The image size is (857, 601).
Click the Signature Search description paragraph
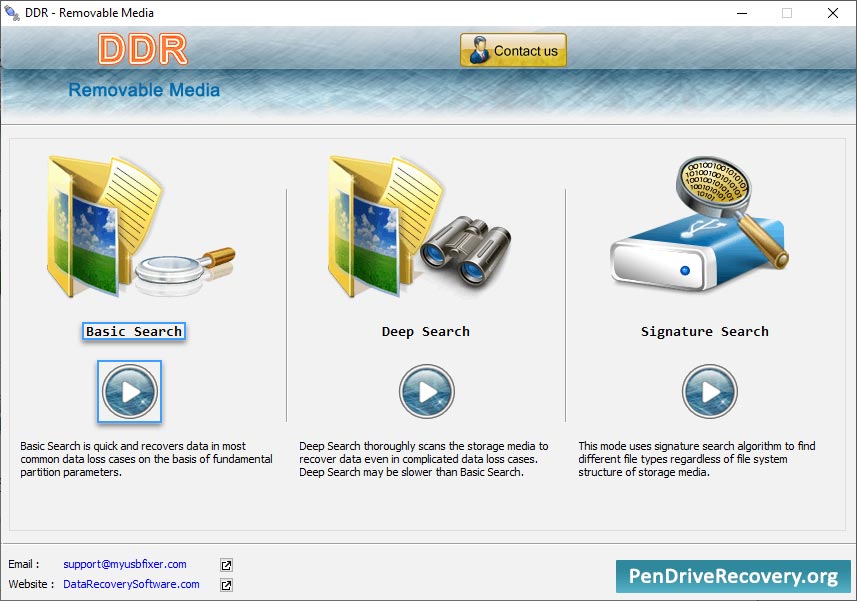tap(697, 459)
